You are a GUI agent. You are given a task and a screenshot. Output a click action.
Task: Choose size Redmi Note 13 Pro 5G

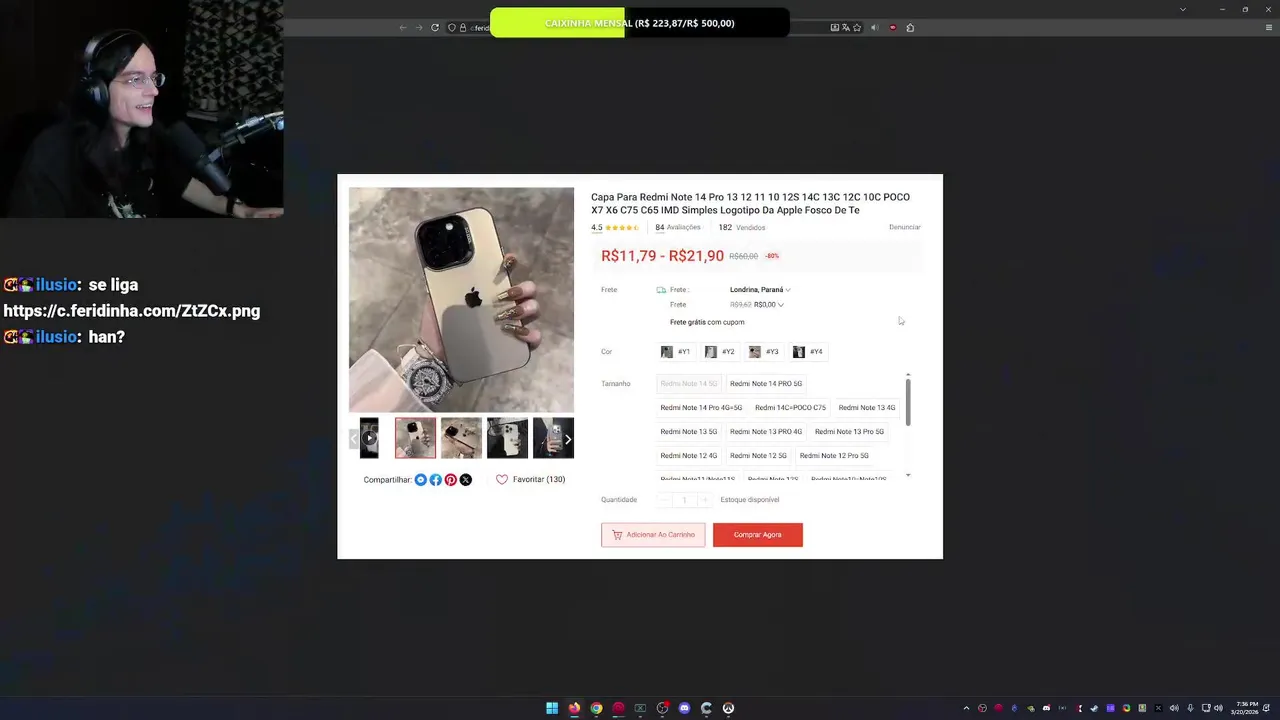point(849,432)
